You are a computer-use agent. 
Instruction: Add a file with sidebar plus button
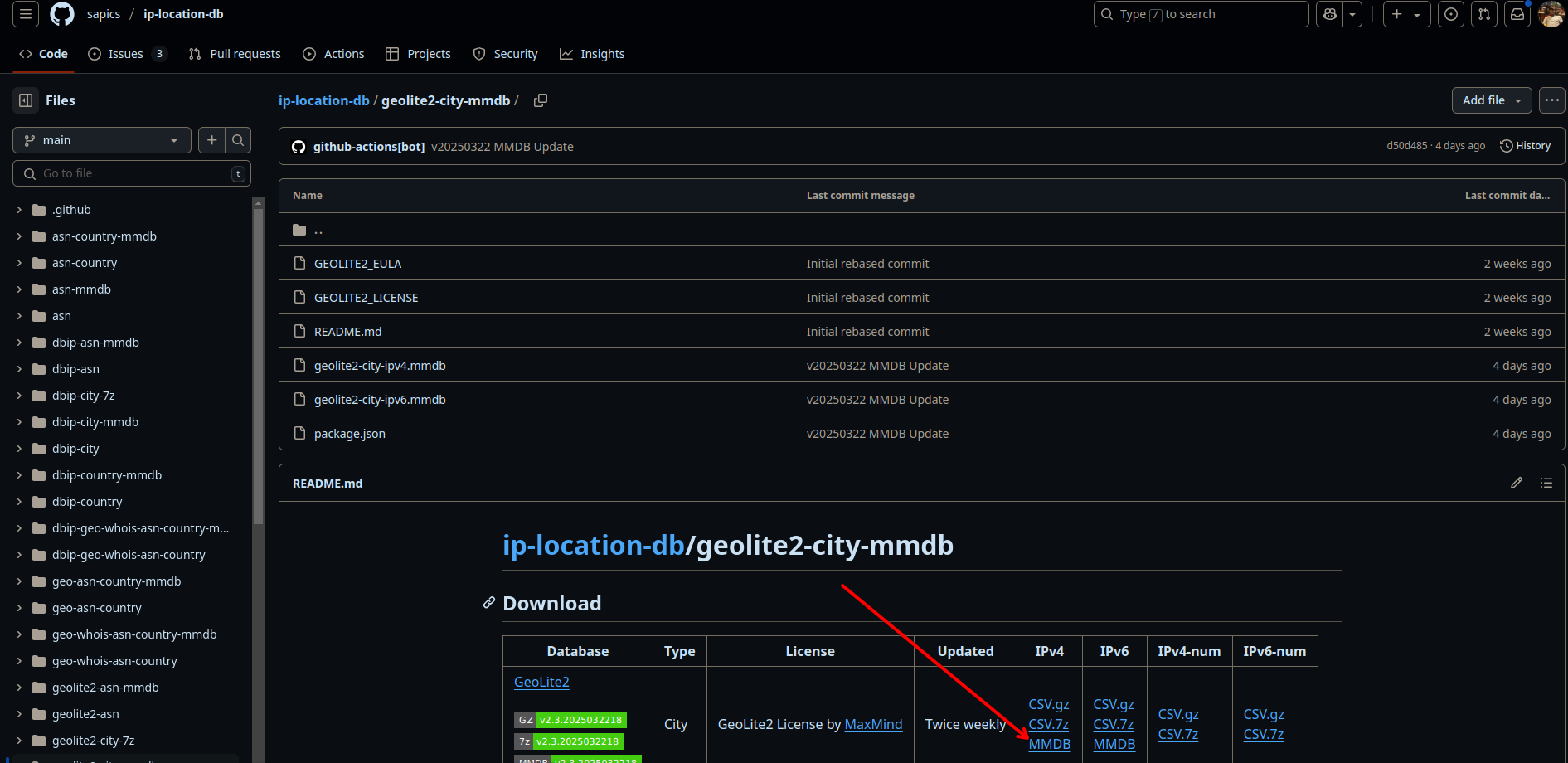click(x=212, y=140)
